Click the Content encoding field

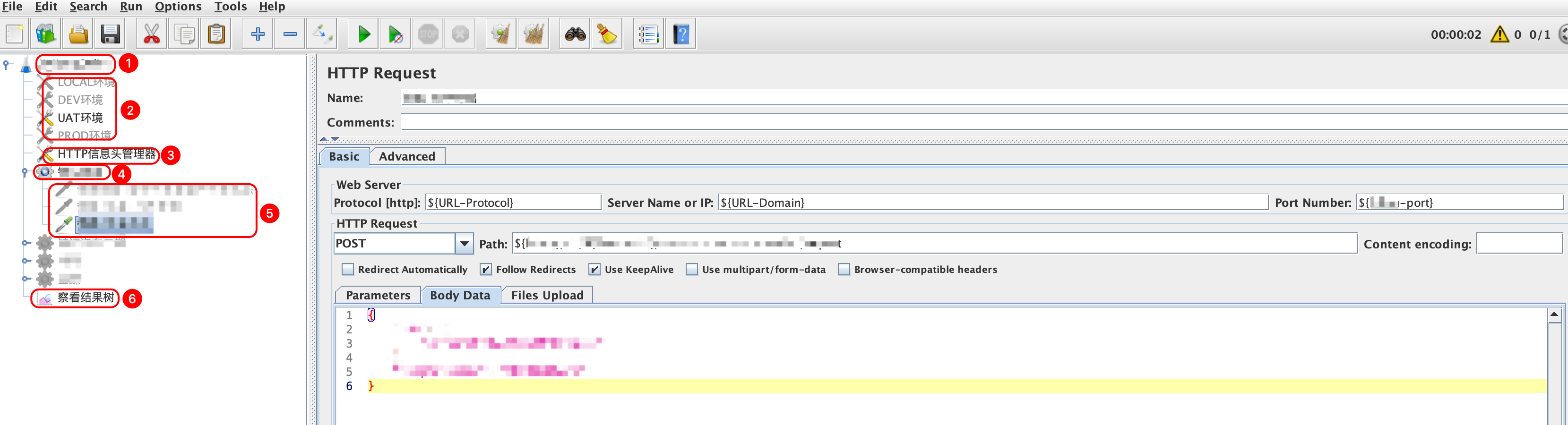tap(1519, 243)
